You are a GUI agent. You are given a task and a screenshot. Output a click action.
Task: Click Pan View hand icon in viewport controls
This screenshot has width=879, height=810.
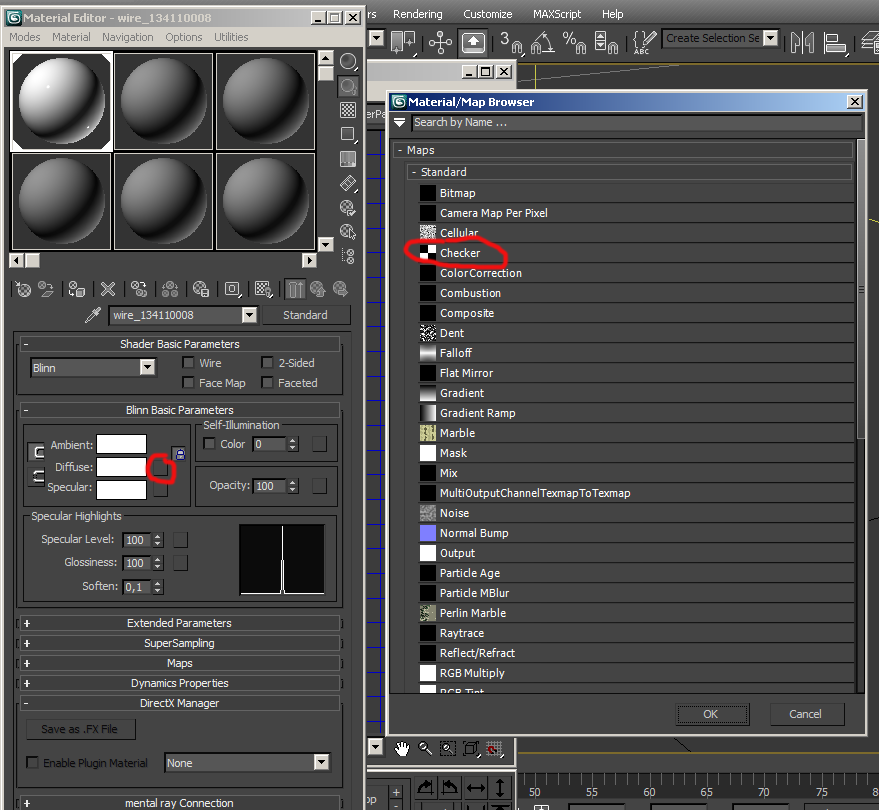(401, 748)
